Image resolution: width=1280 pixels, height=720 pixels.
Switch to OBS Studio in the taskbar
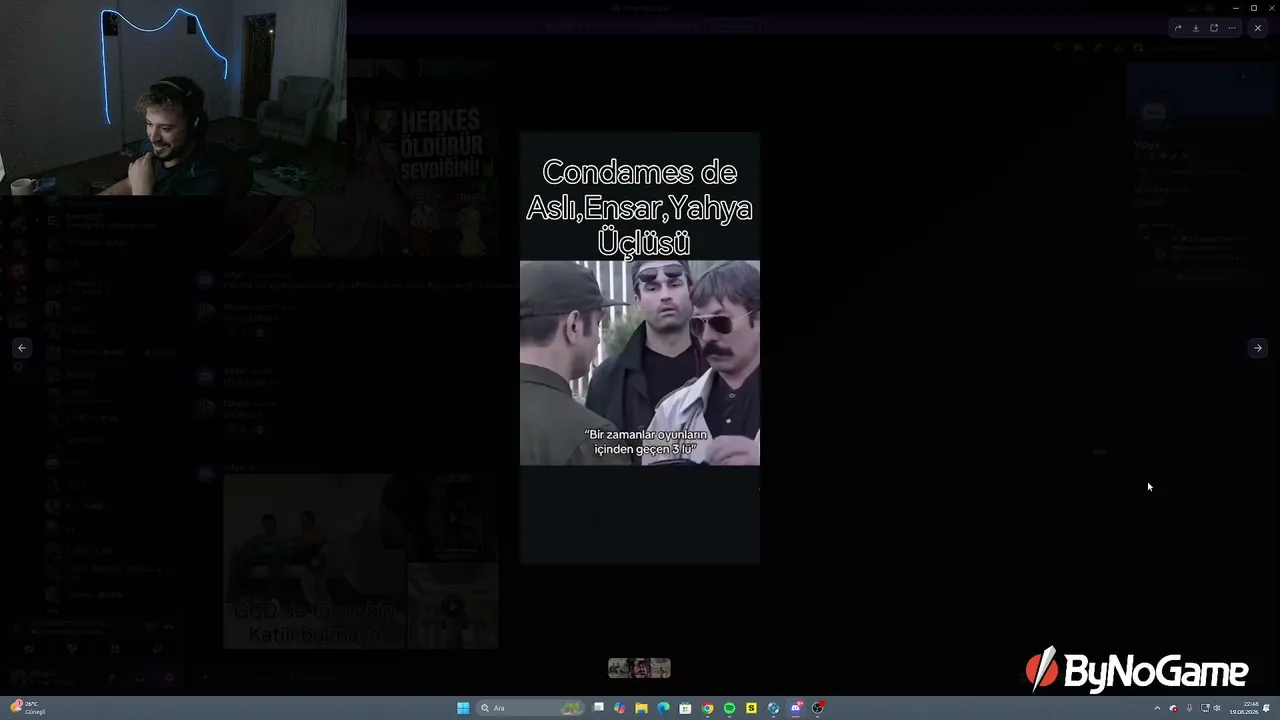(818, 708)
